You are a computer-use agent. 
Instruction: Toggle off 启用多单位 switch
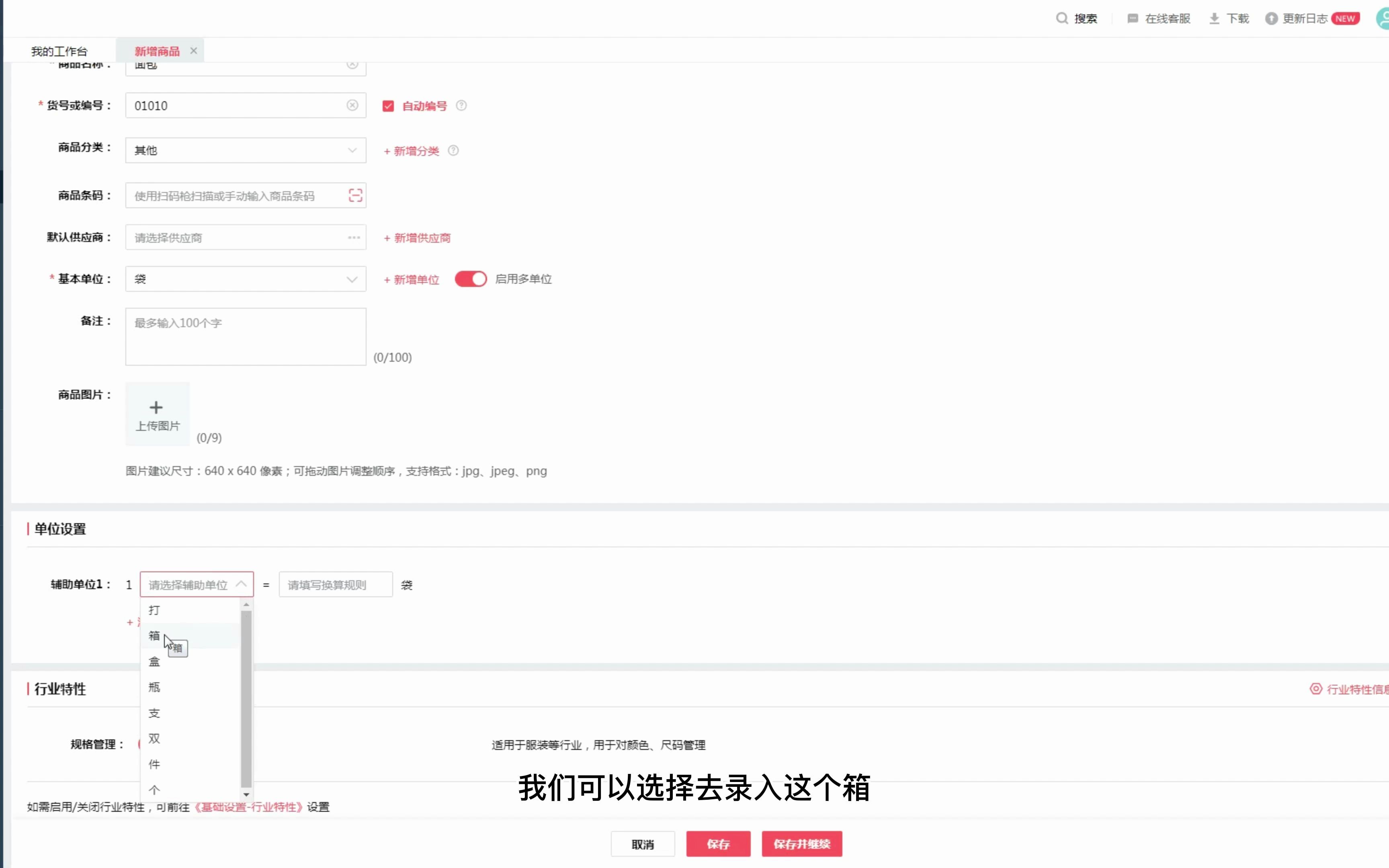(x=471, y=279)
